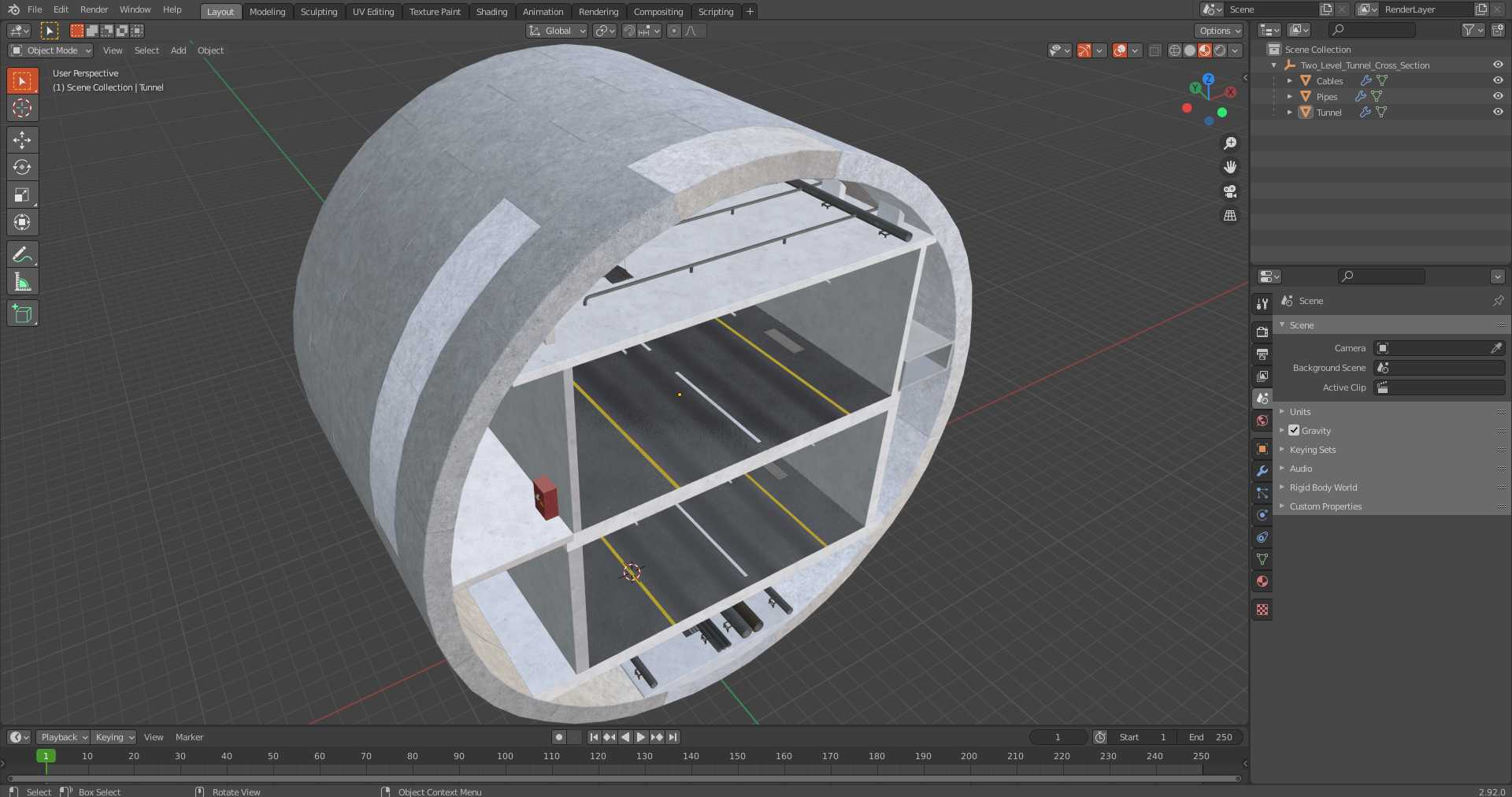
Task: Expand the Pipes tree item
Action: [x=1290, y=96]
